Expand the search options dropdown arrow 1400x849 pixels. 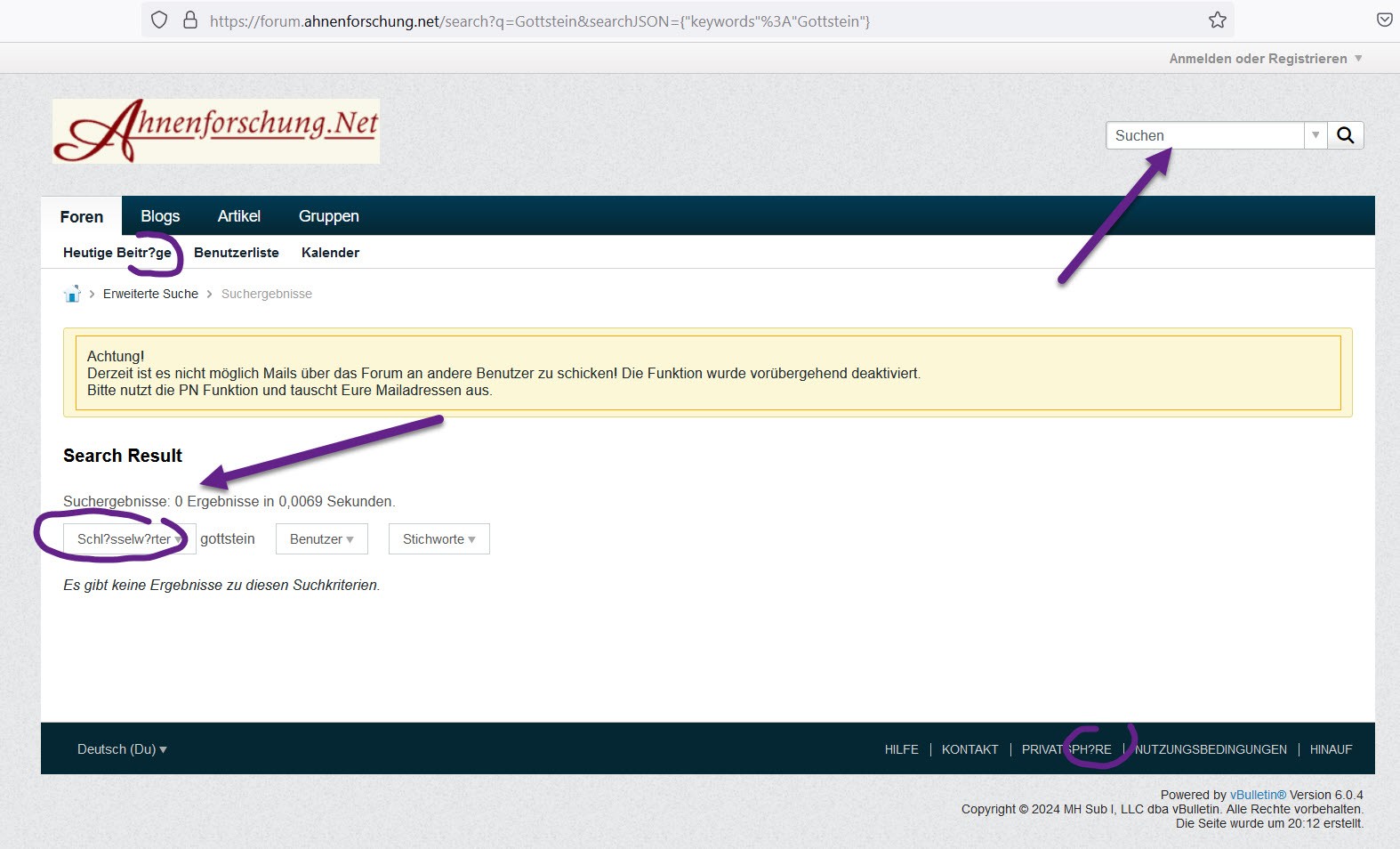point(1316,135)
